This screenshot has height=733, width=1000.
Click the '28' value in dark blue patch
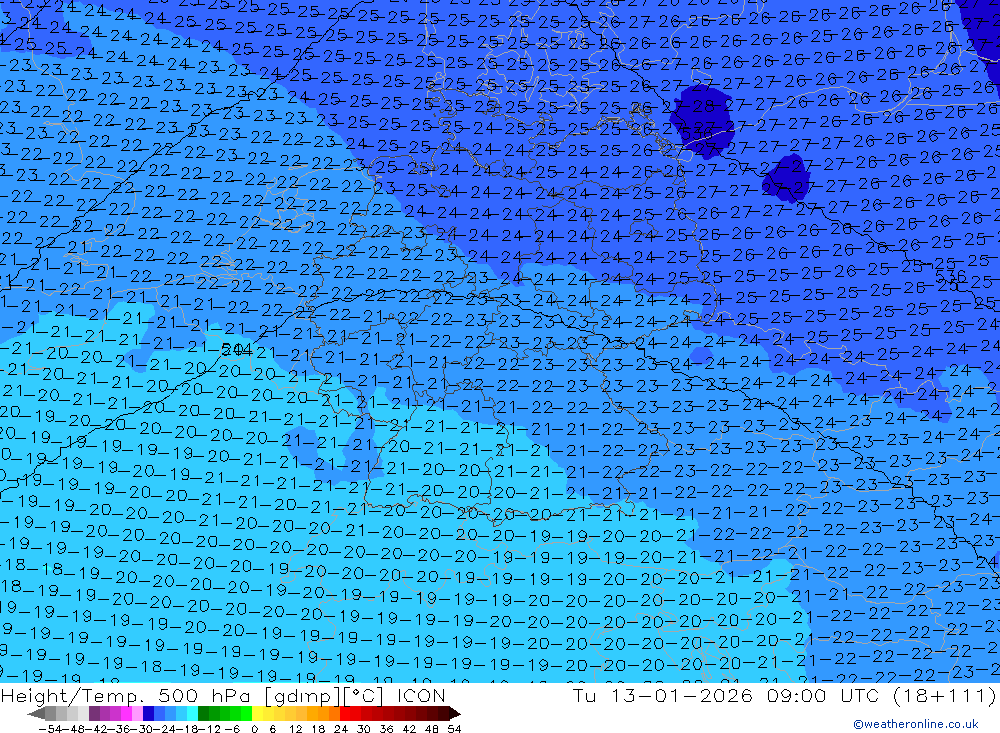point(703,107)
